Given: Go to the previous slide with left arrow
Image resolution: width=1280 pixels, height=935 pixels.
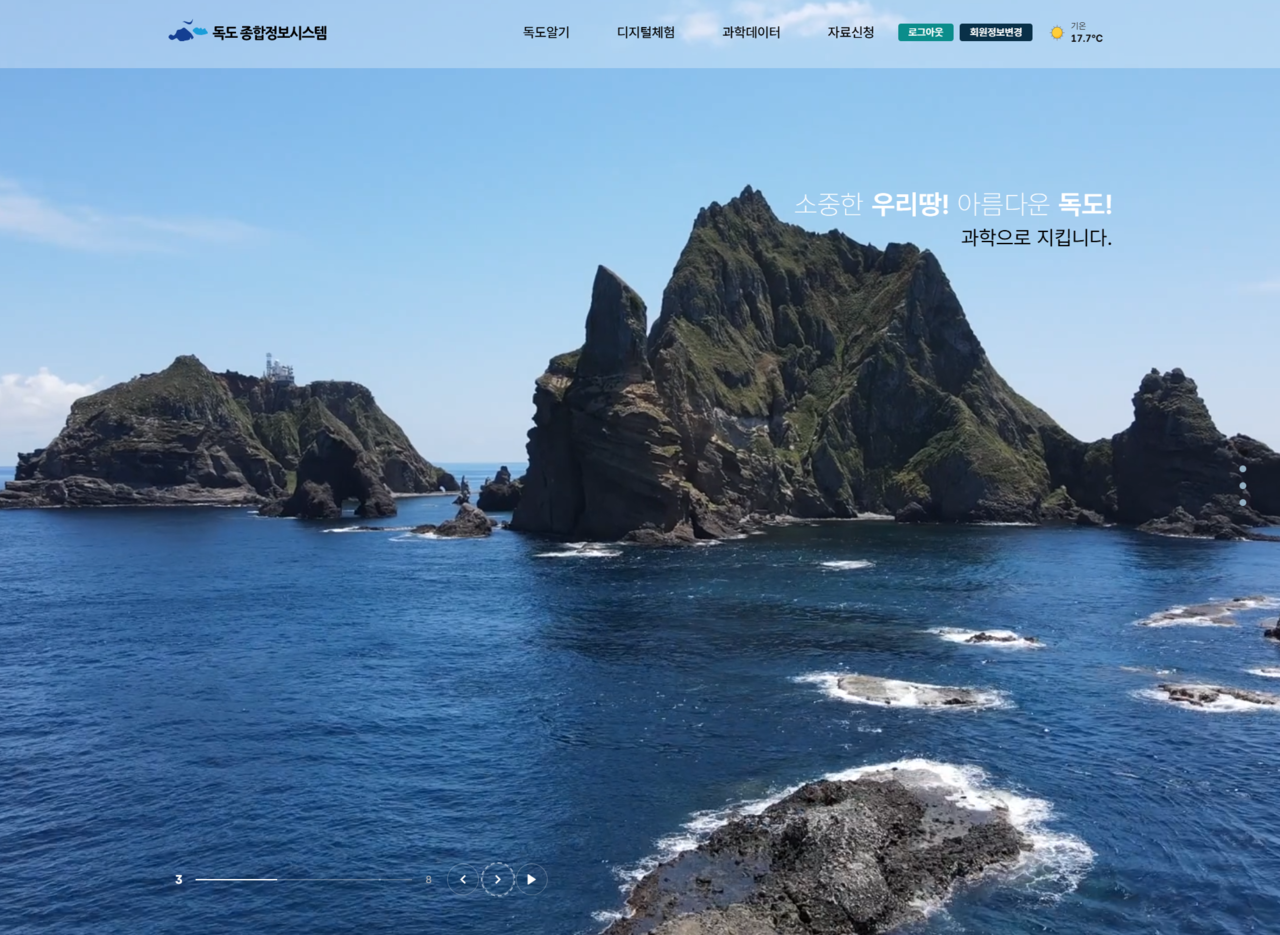Looking at the screenshot, I should tap(463, 880).
